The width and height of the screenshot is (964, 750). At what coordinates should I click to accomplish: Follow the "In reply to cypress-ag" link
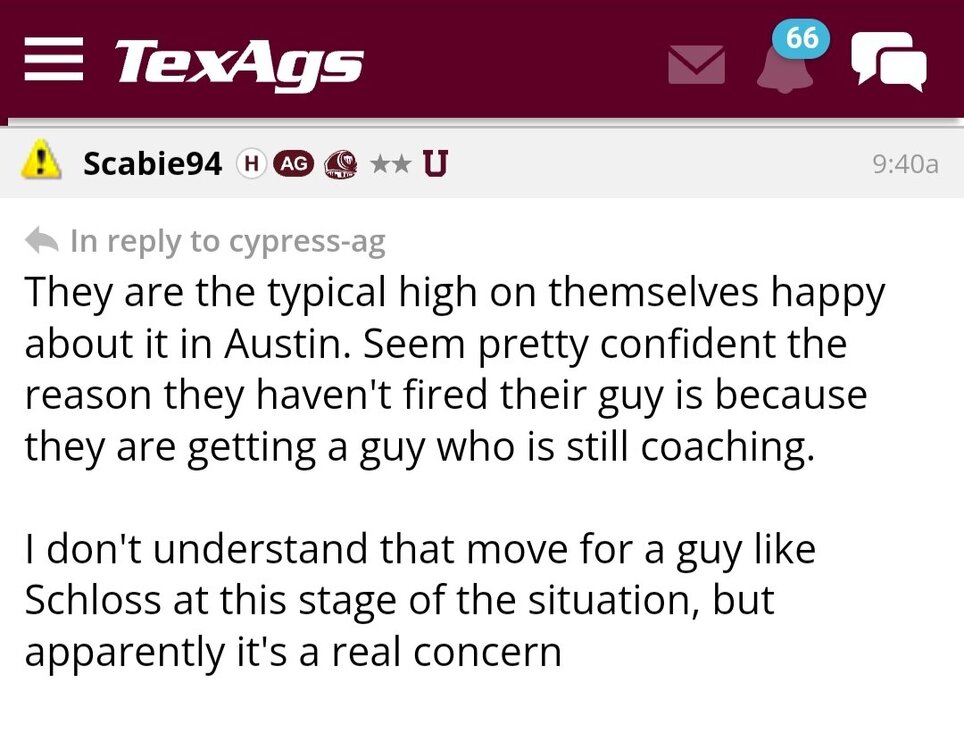[227, 241]
